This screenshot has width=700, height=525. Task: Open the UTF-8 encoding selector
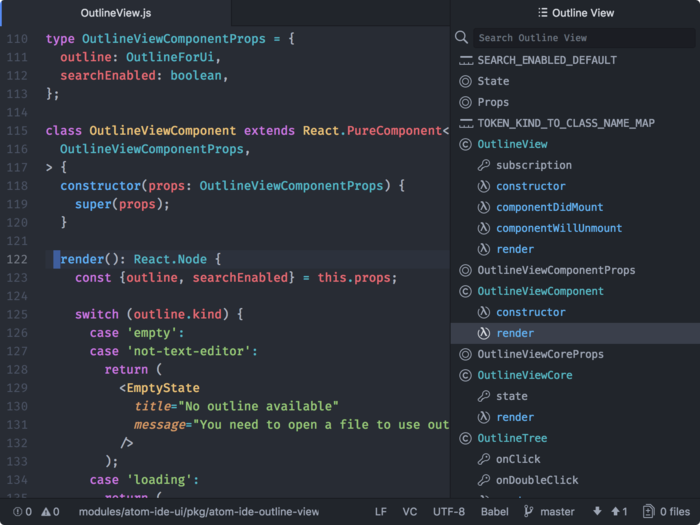pyautogui.click(x=449, y=512)
